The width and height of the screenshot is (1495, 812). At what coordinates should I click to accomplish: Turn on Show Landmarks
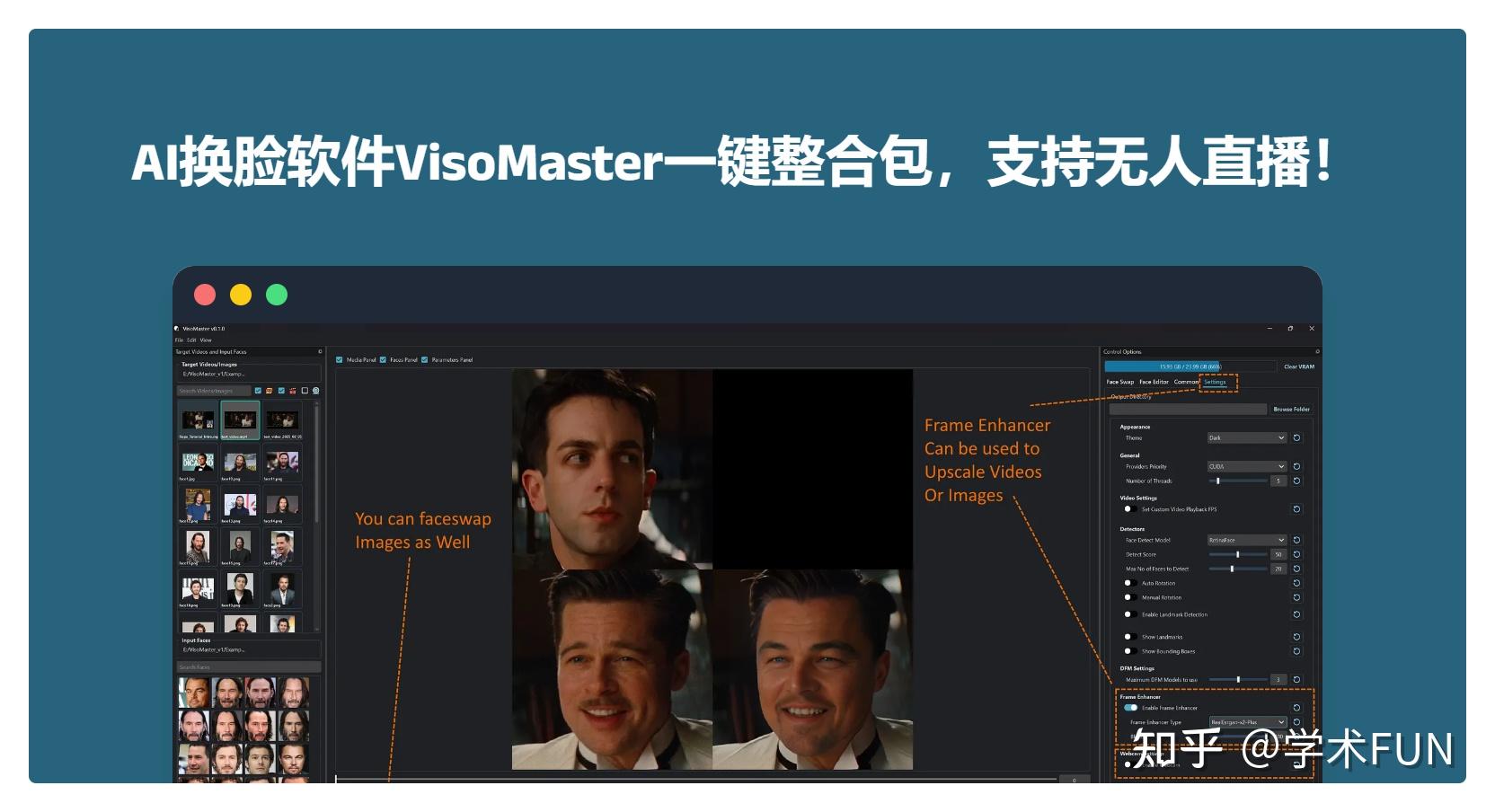pyautogui.click(x=1129, y=637)
